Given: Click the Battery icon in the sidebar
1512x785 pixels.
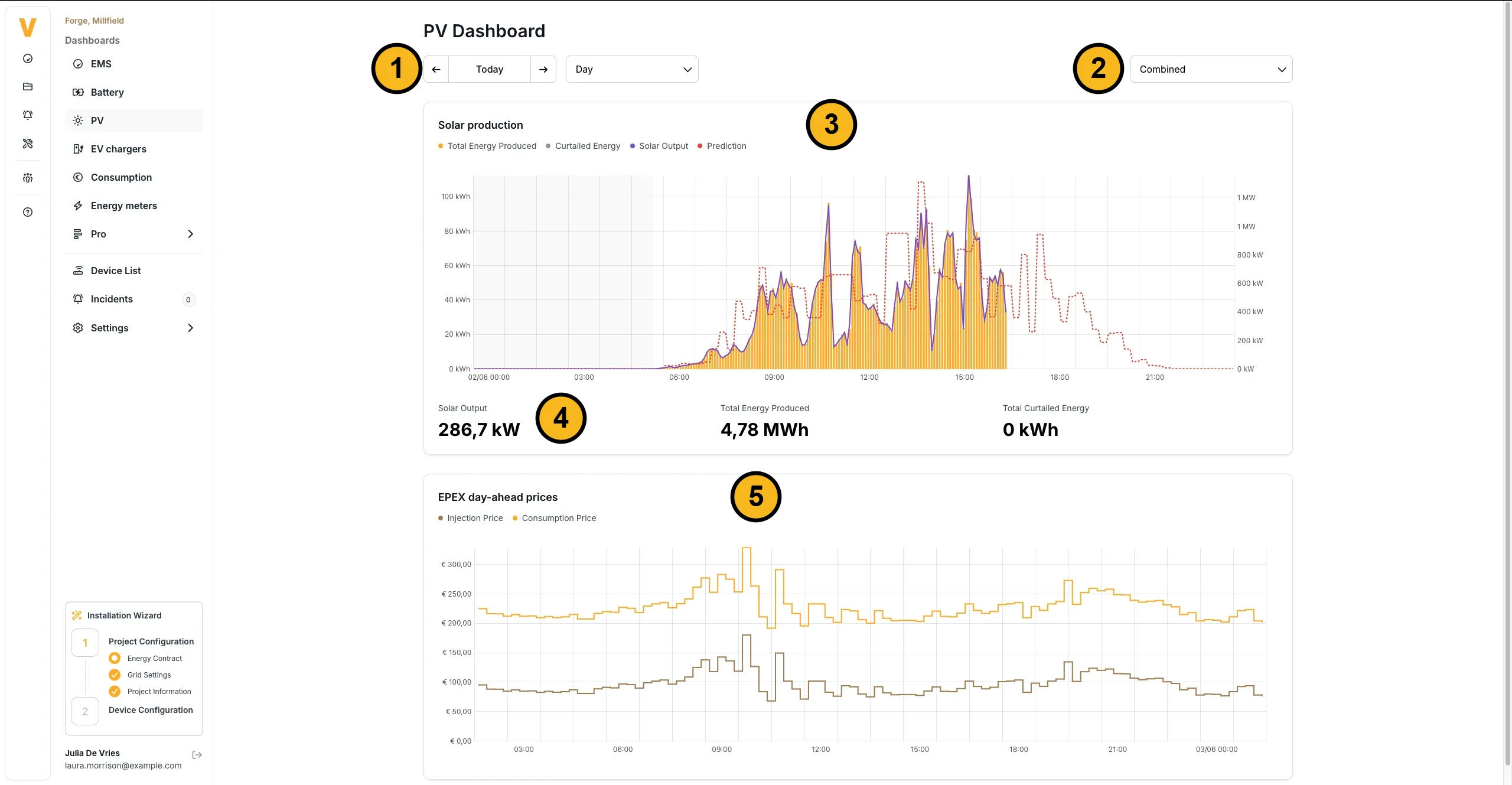Looking at the screenshot, I should [x=78, y=92].
